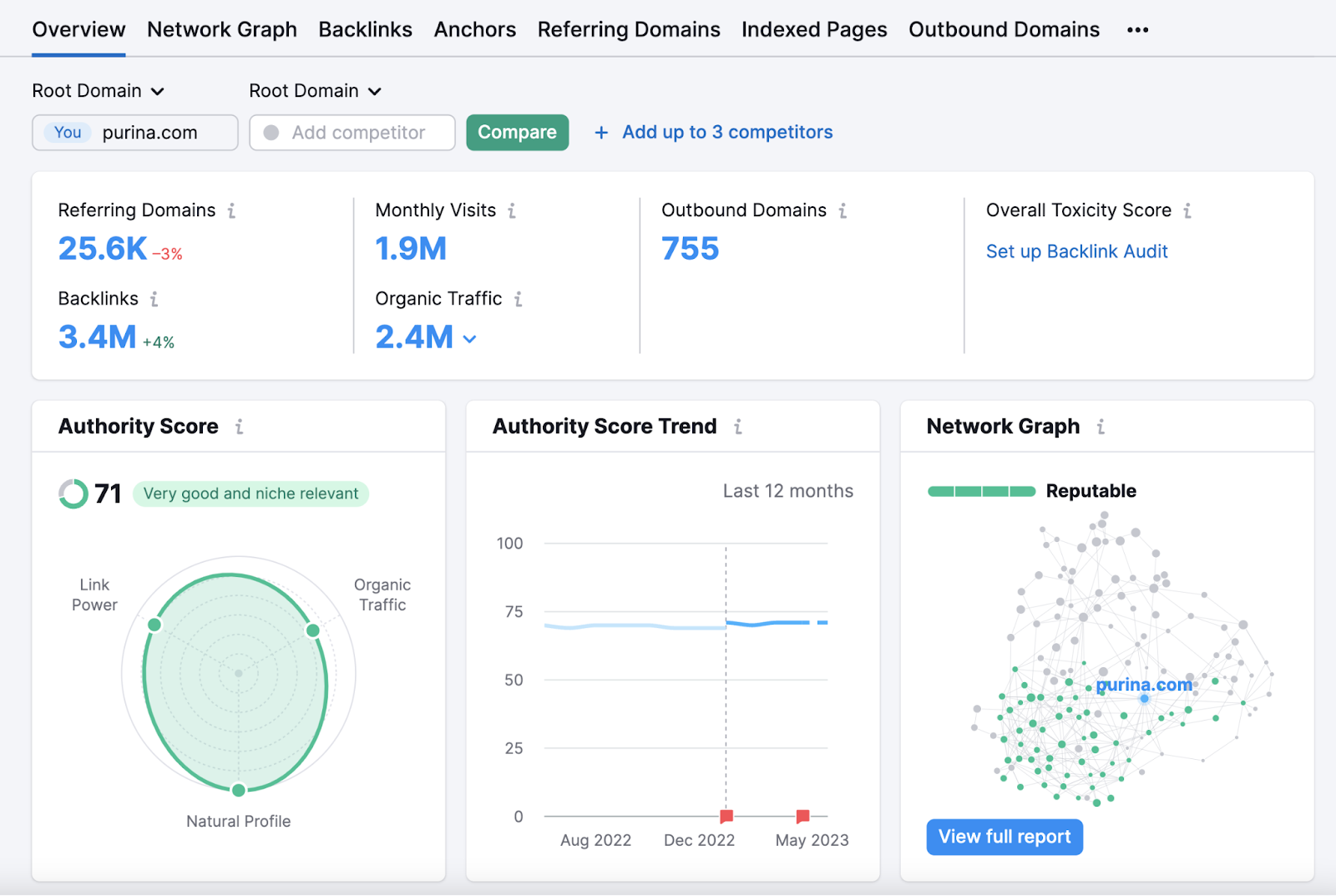
Task: Click the red flag marker near May 2023
Action: [802, 815]
